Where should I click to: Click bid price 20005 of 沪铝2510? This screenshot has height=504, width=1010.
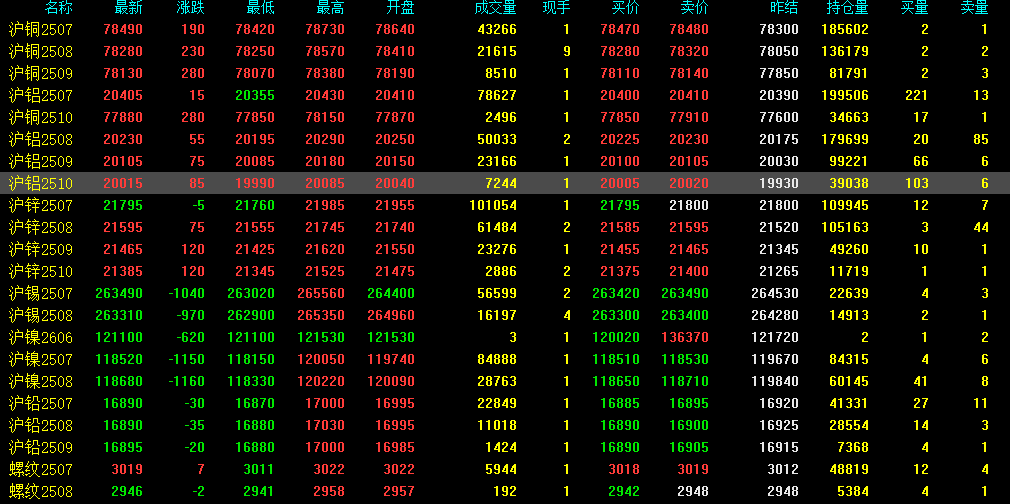tap(620, 183)
